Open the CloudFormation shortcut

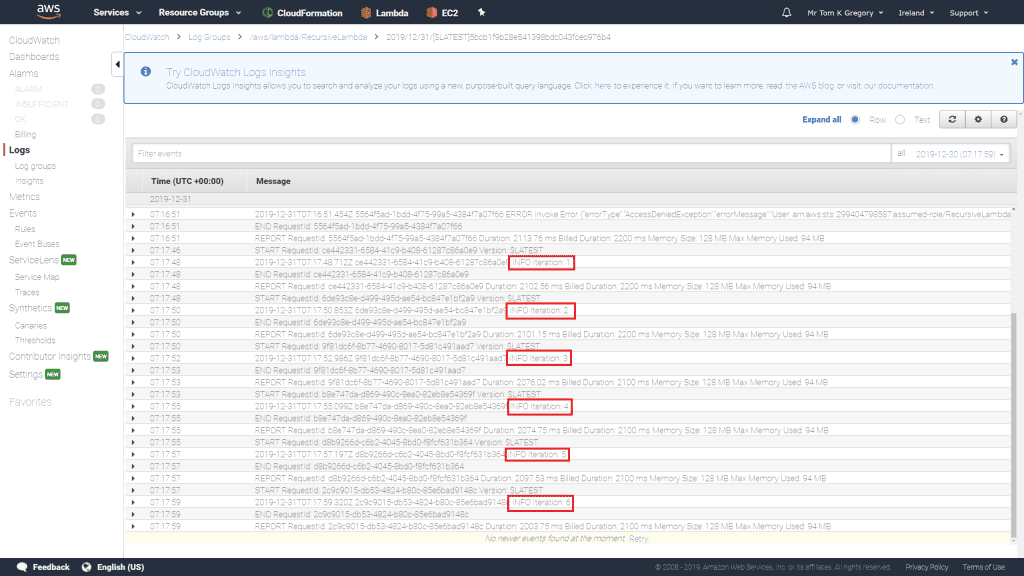(302, 13)
